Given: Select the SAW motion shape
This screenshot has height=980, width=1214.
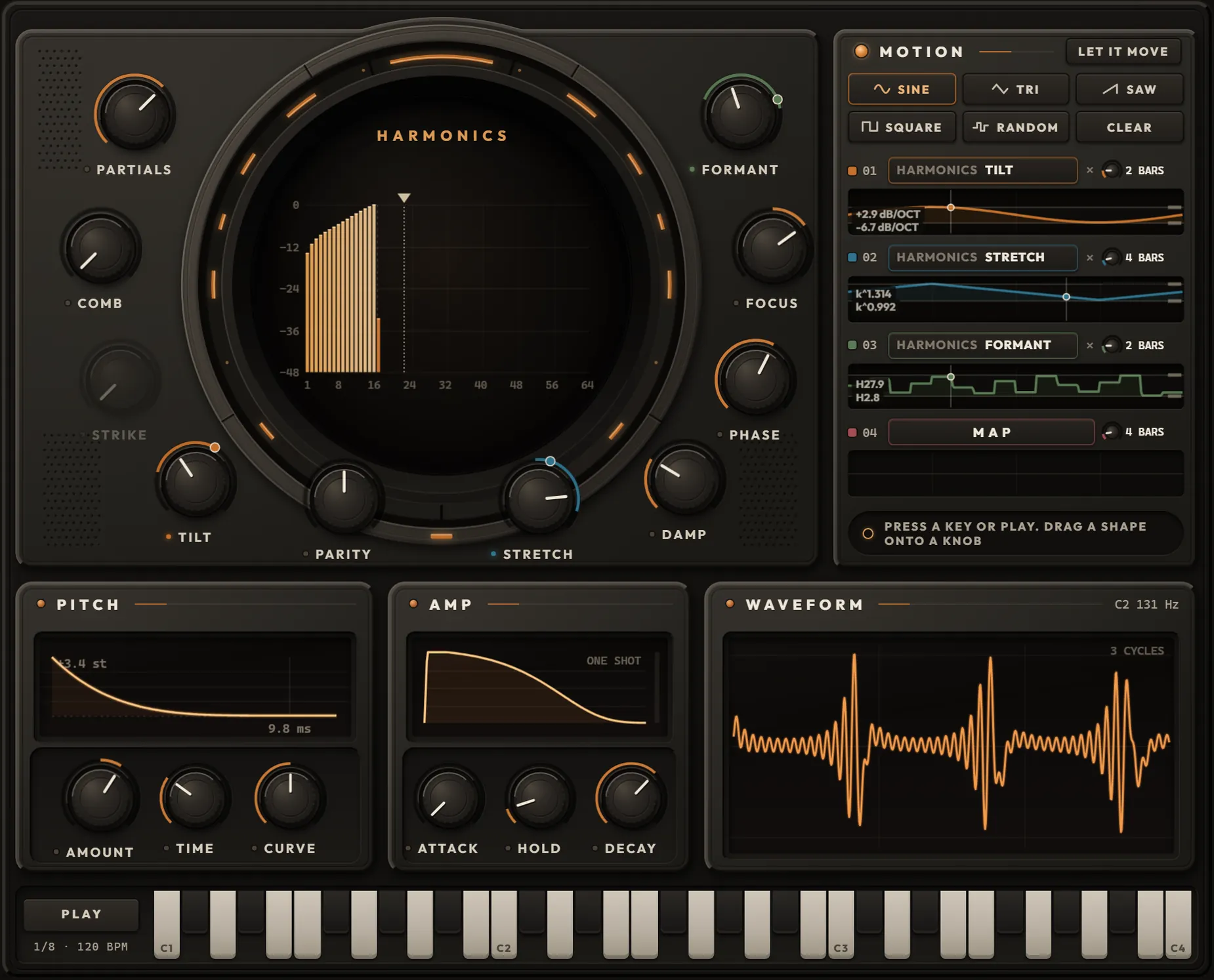Looking at the screenshot, I should 1129,89.
